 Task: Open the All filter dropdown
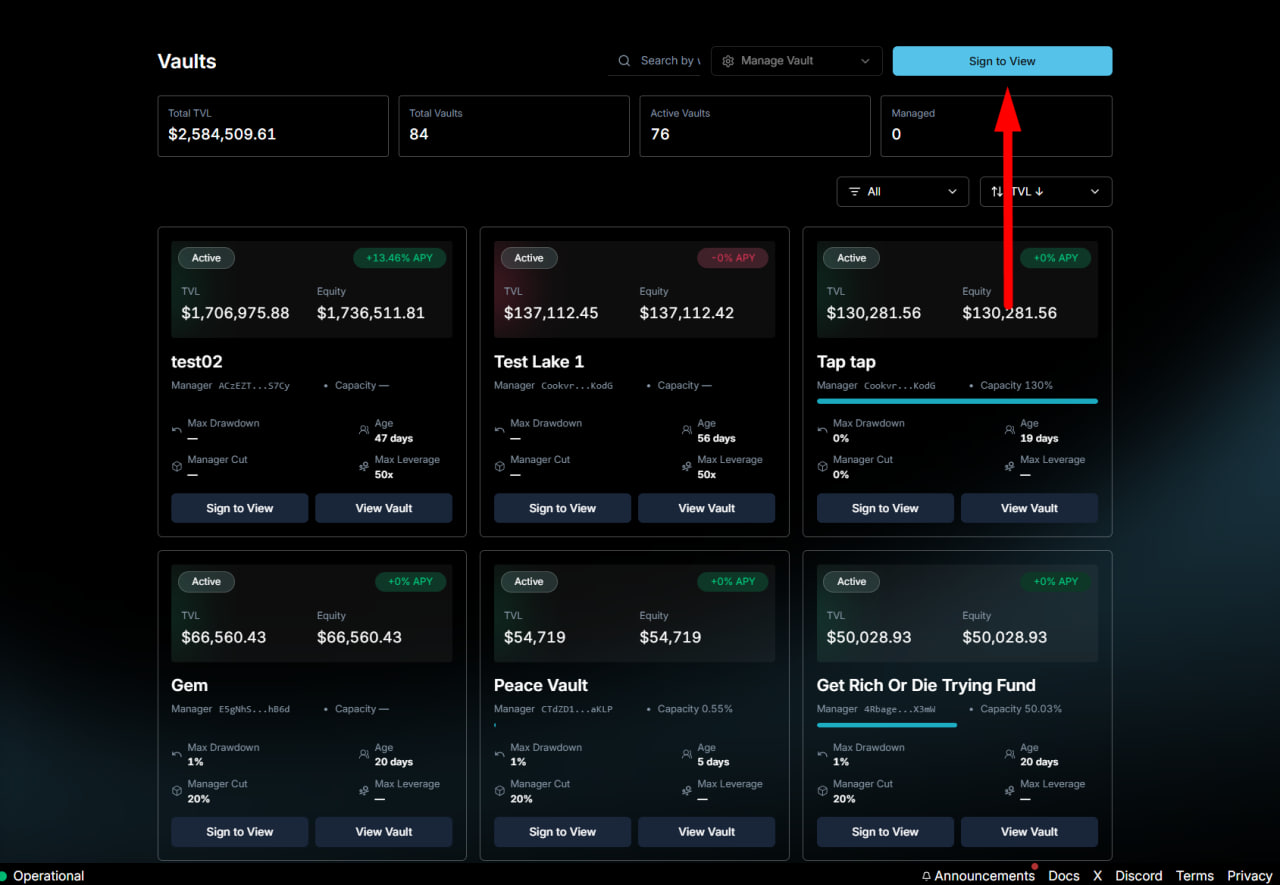tap(903, 192)
